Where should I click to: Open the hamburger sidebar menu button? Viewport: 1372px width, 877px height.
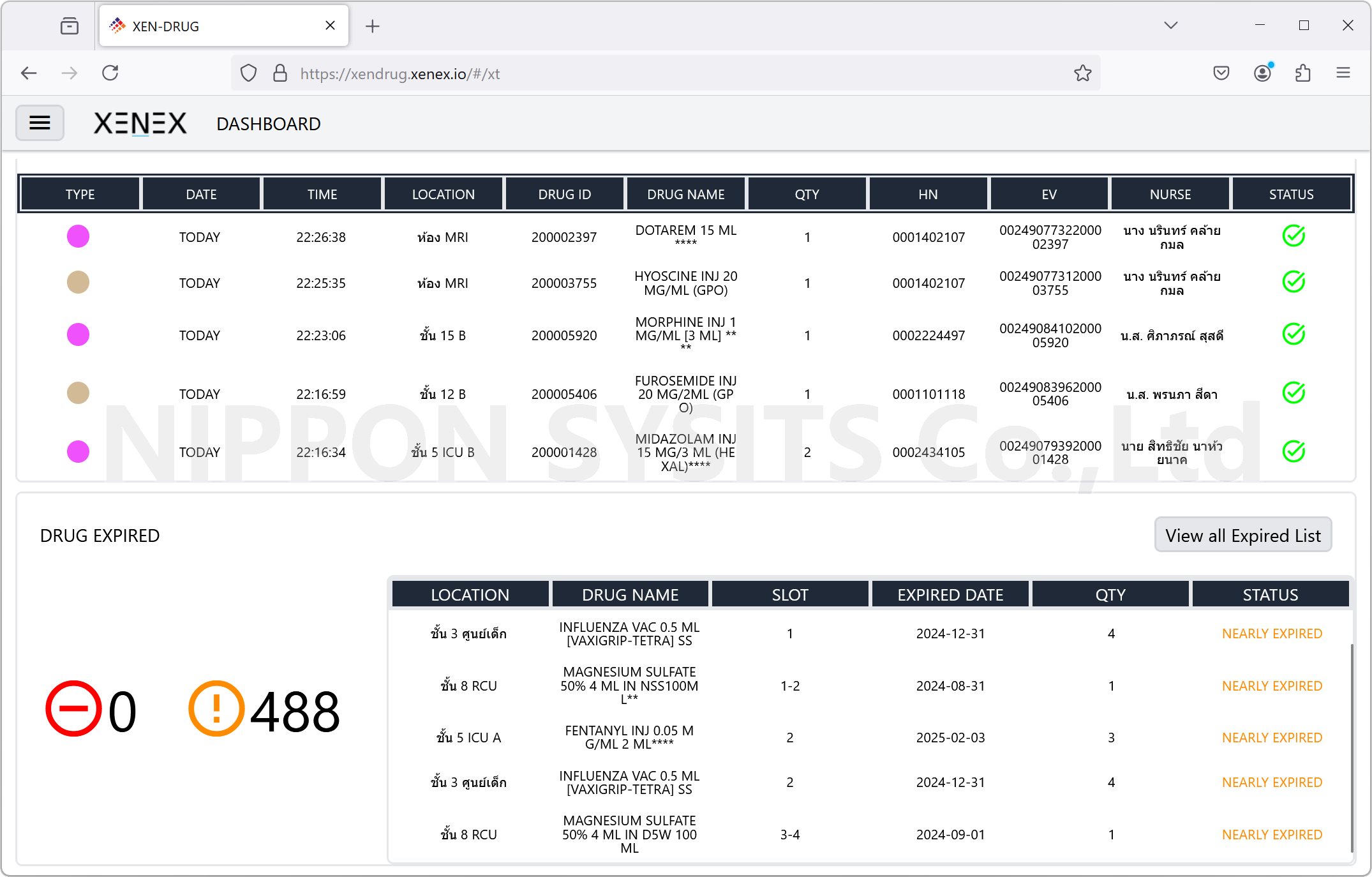click(x=40, y=123)
